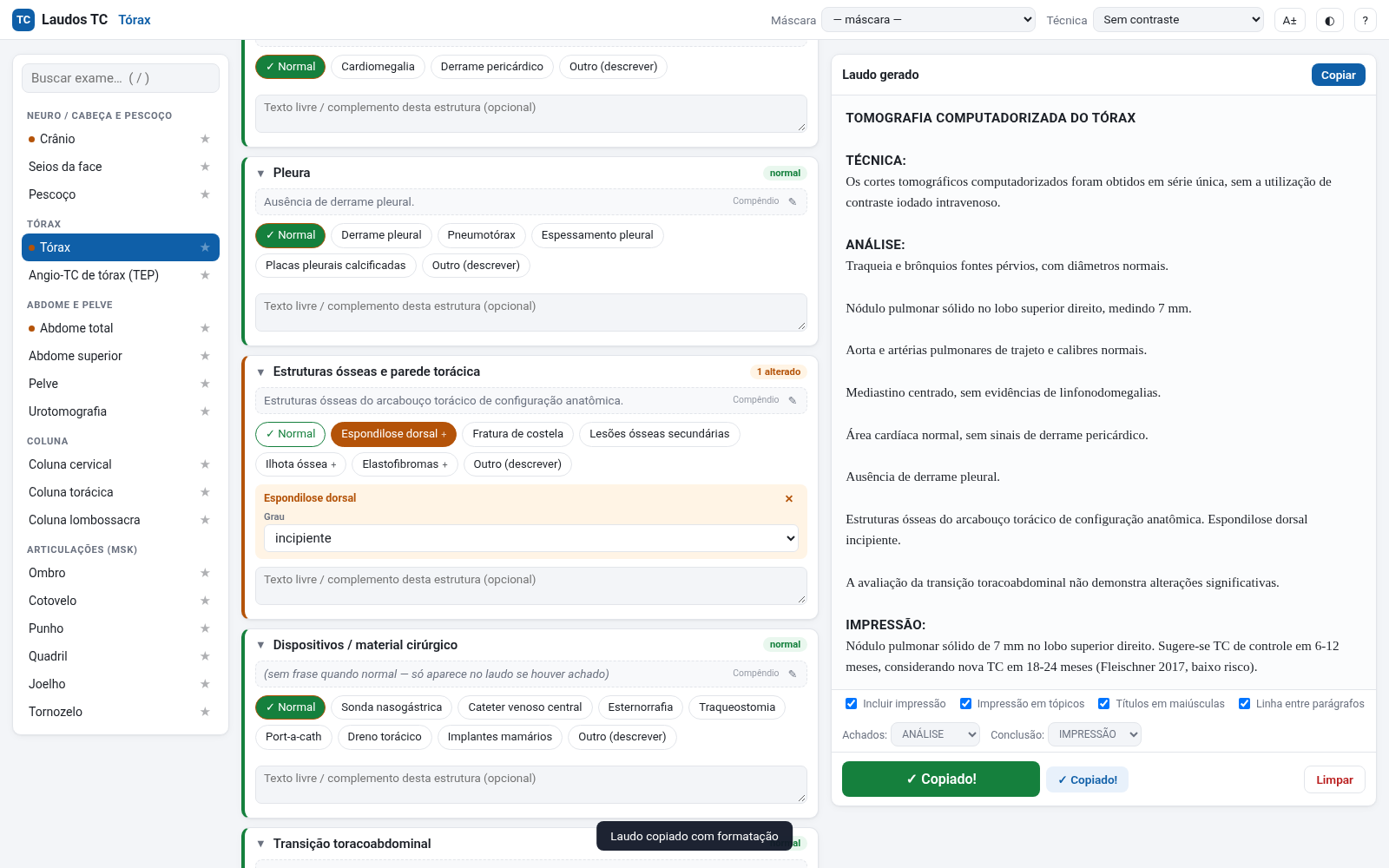Favorite the Joelho exam star

coord(205,684)
